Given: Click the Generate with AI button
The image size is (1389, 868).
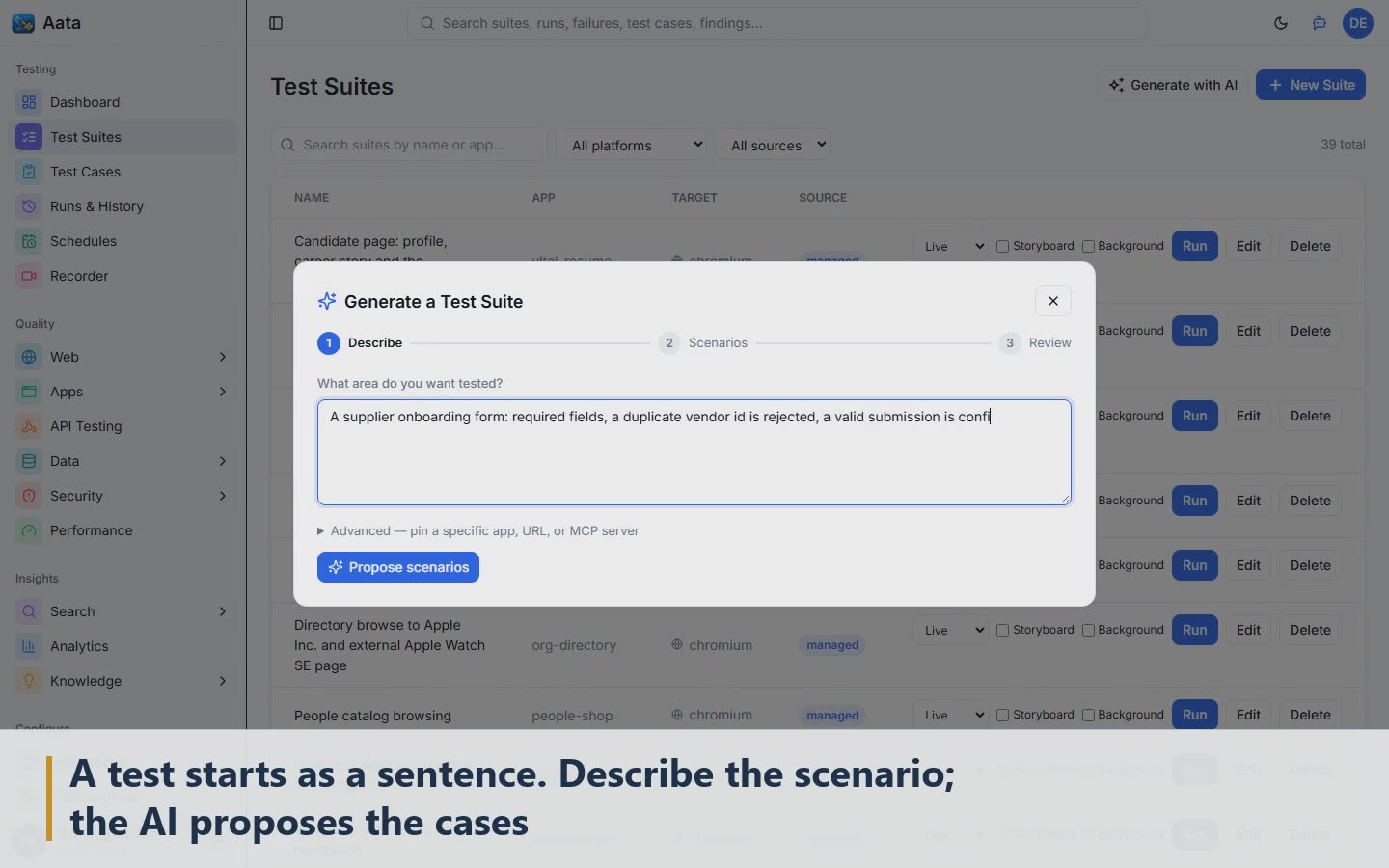Looking at the screenshot, I should click(x=1172, y=85).
